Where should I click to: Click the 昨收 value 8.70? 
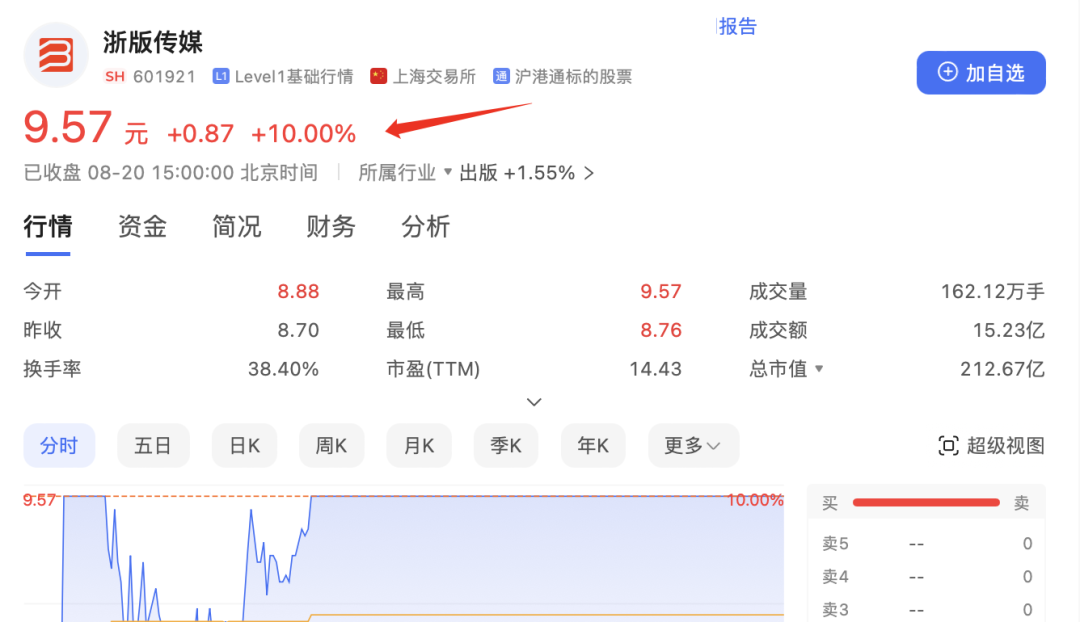coord(298,330)
